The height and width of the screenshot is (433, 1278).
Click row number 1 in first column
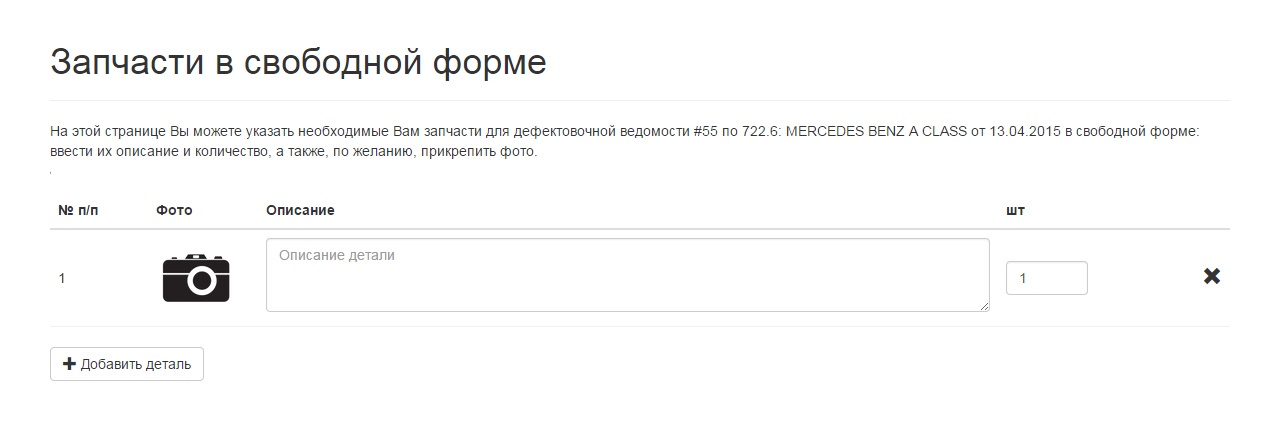[62, 278]
